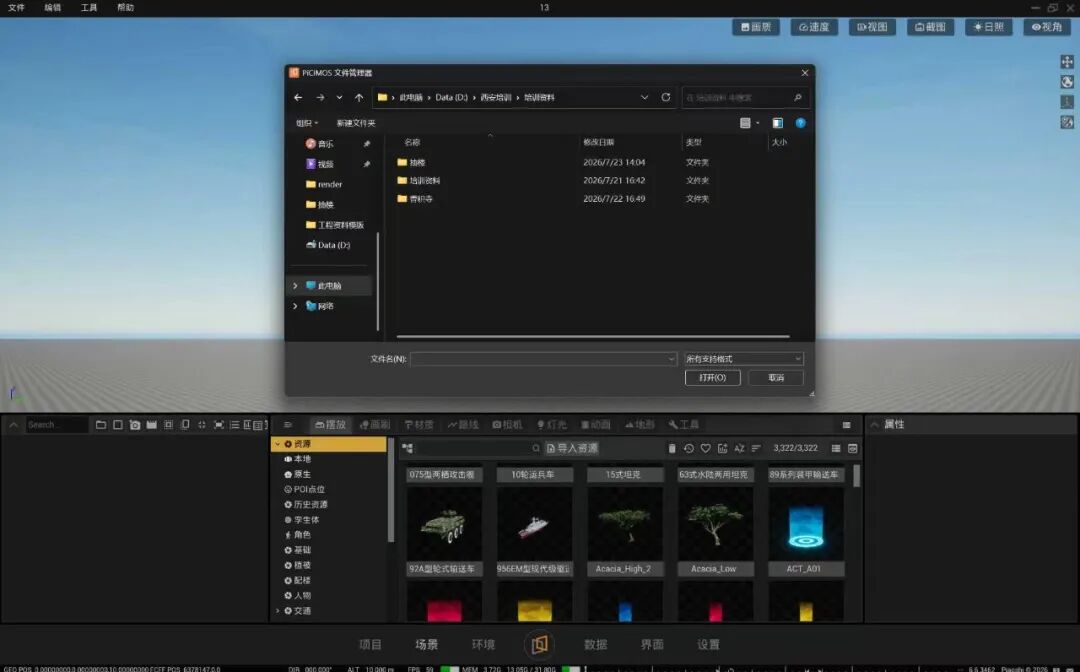Switch asset browser to list view icon
The width and height of the screenshot is (1080, 672).
click(835, 448)
